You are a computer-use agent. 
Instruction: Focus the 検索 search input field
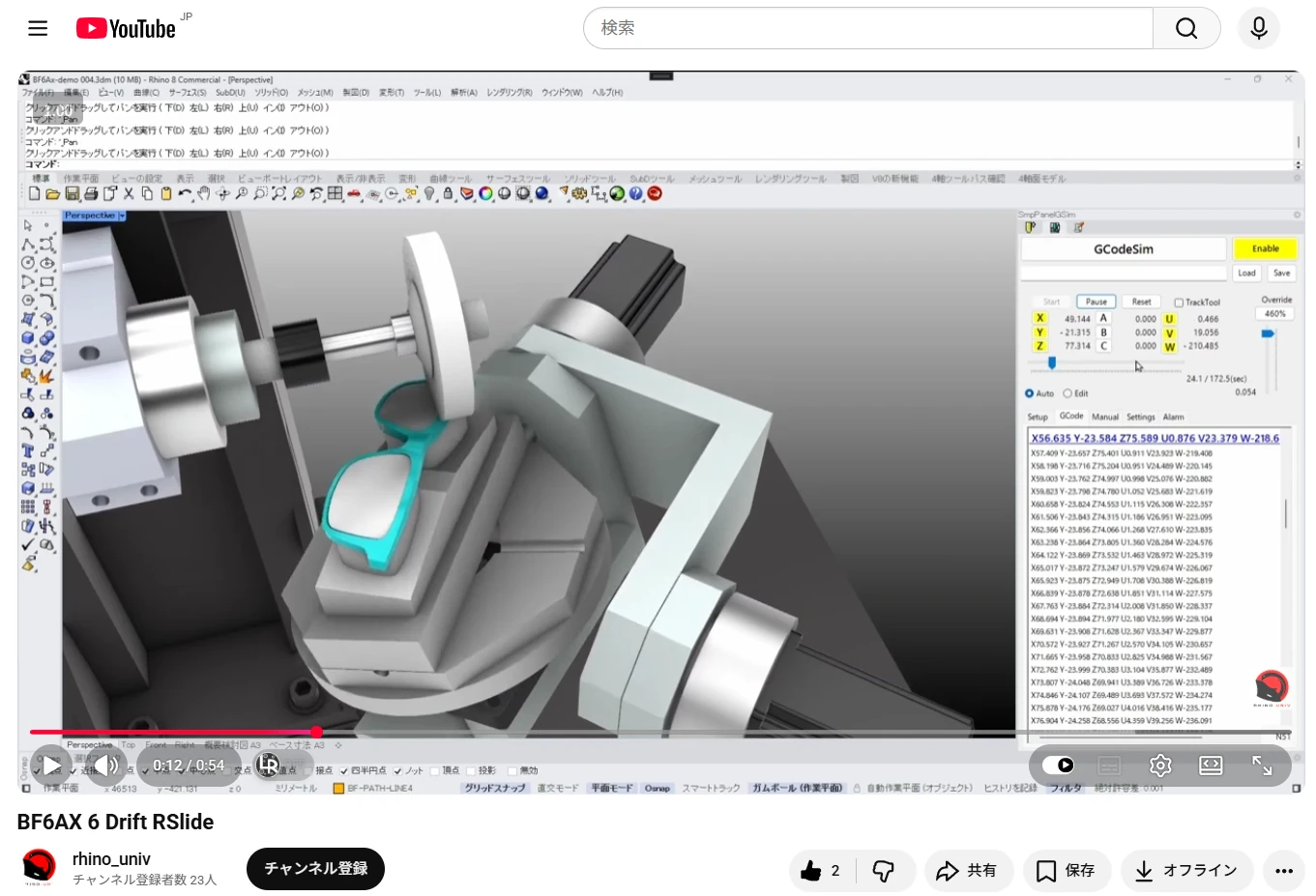tap(868, 28)
